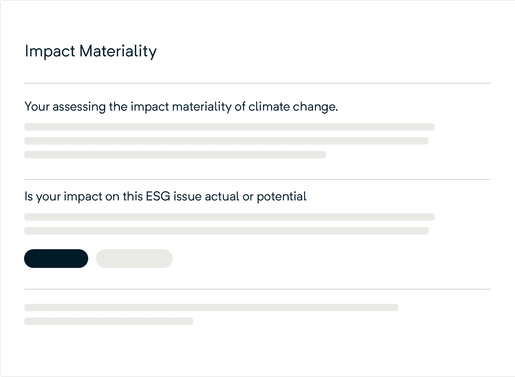
Task: Click the Impact Materiality heading
Action: (91, 52)
